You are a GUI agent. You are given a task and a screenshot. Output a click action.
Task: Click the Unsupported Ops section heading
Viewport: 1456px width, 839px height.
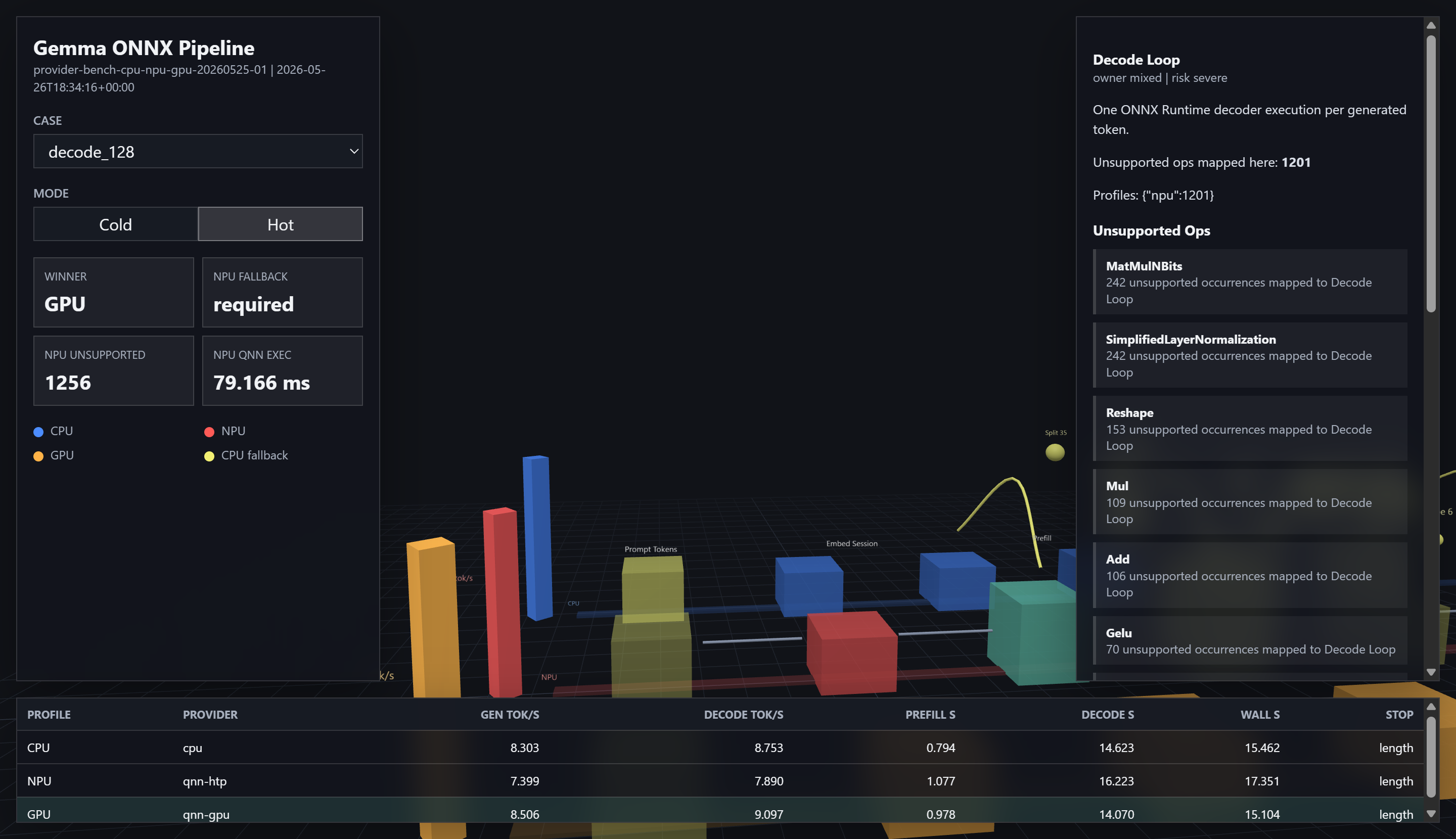coord(1151,230)
